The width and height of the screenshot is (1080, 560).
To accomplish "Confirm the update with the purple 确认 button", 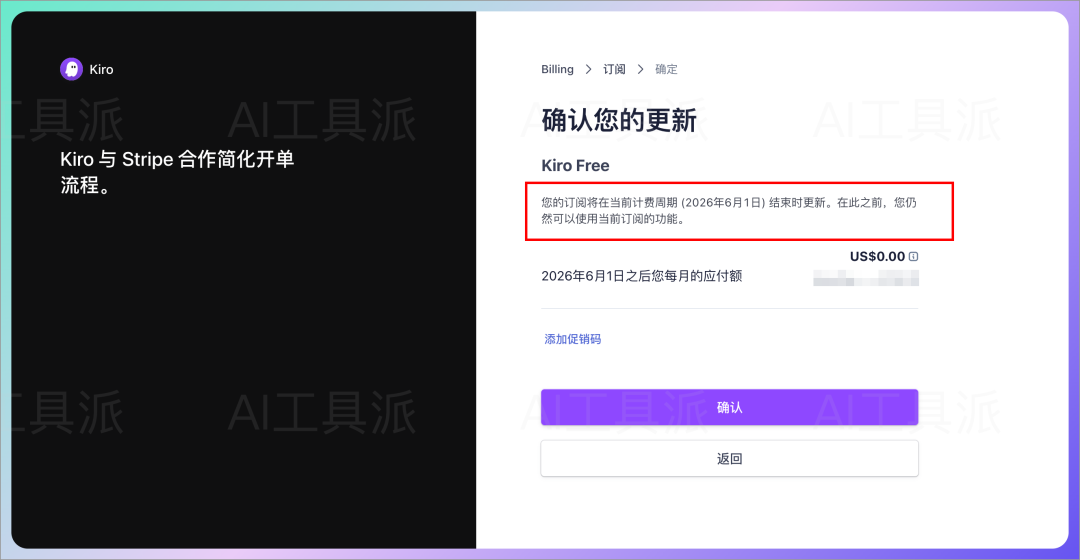I will tap(729, 407).
